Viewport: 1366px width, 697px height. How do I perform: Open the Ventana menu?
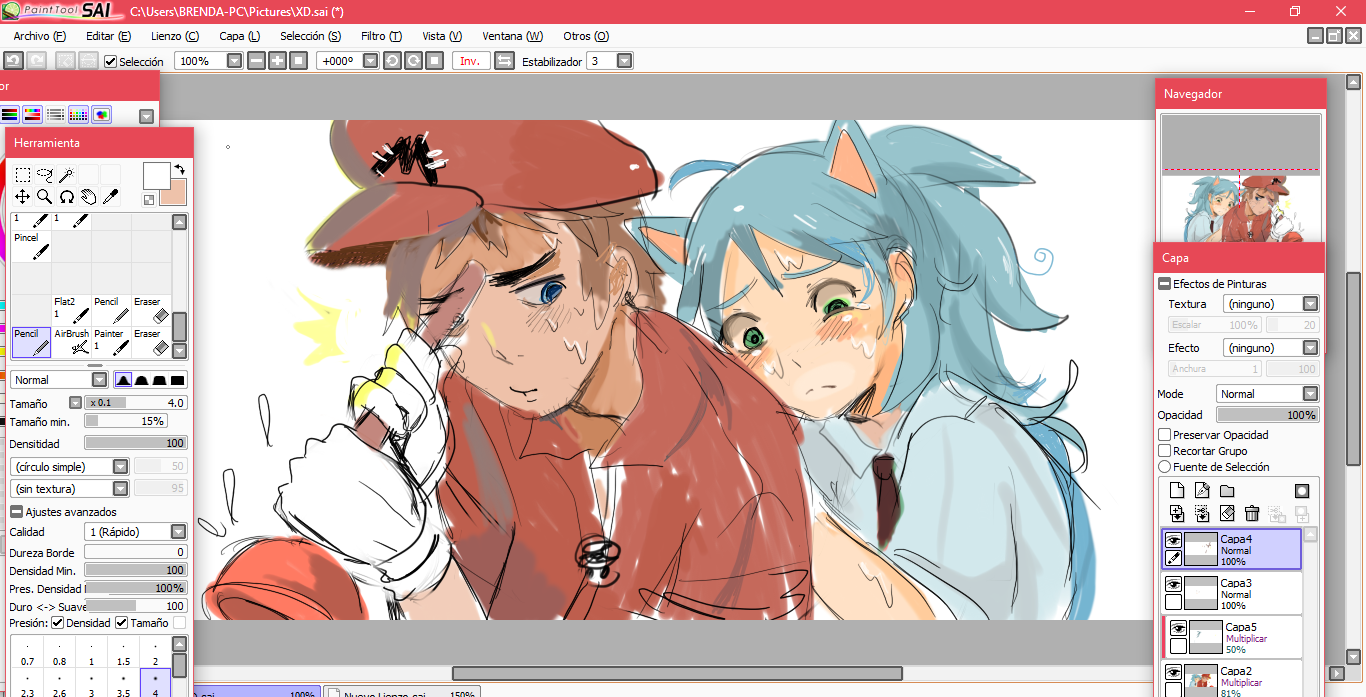pos(512,36)
